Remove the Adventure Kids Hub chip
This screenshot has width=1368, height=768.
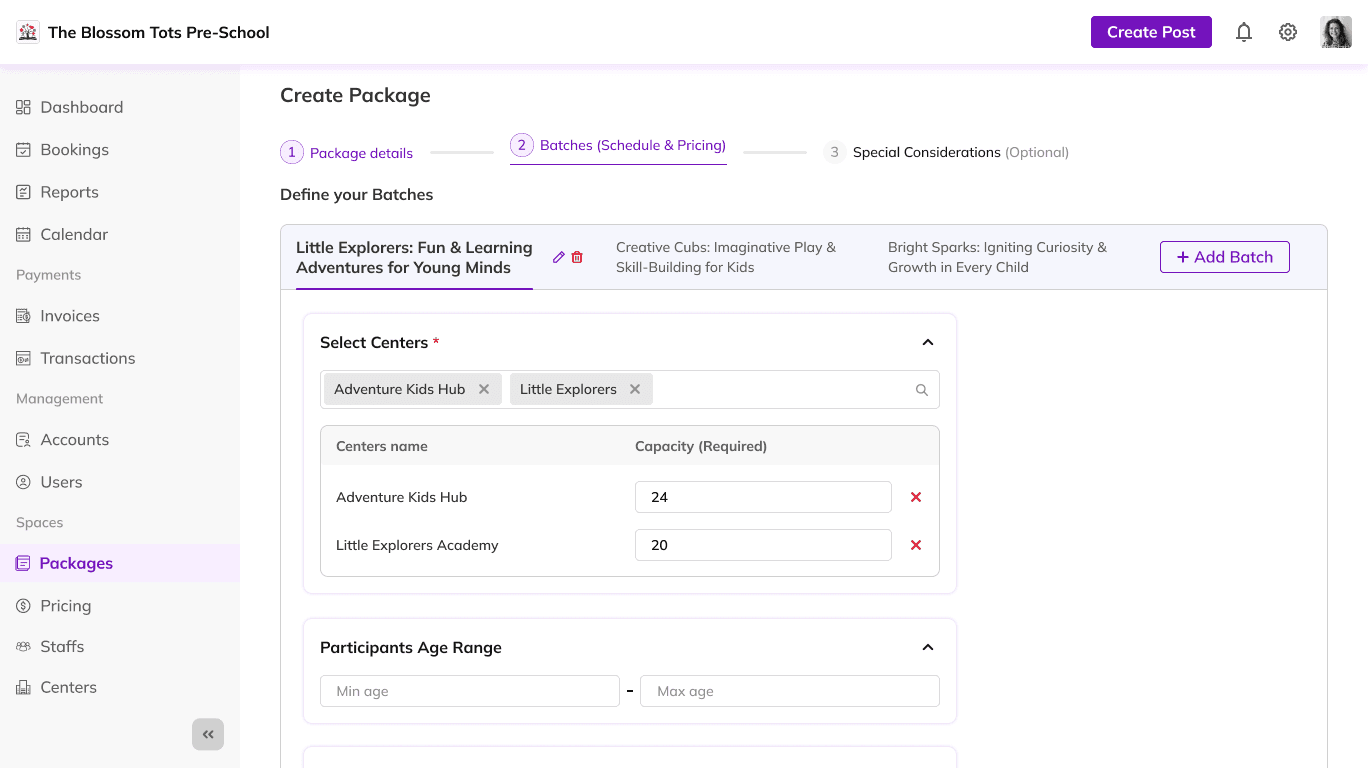484,389
